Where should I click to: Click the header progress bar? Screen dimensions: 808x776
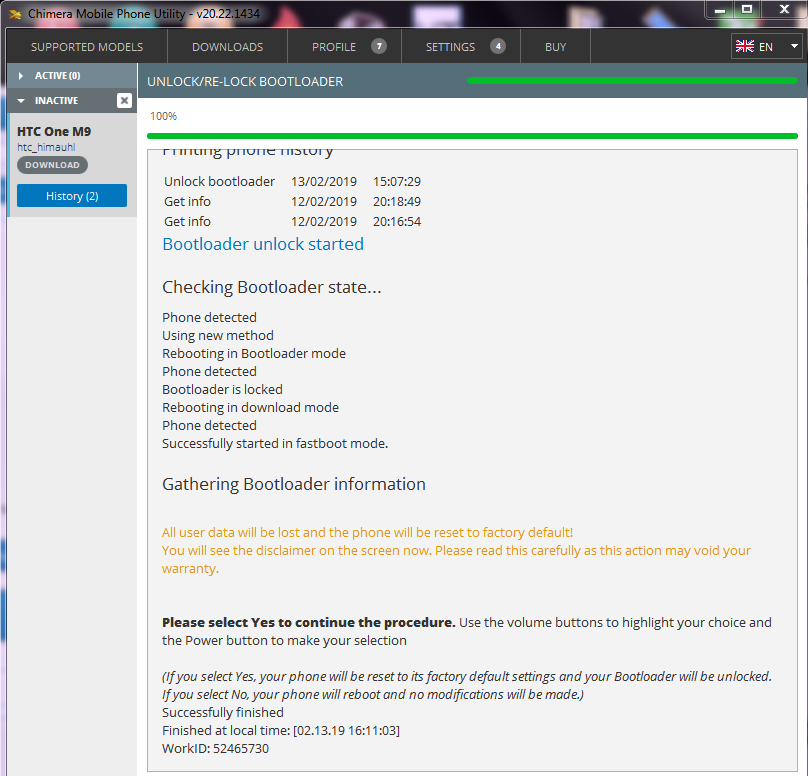pyautogui.click(x=632, y=80)
